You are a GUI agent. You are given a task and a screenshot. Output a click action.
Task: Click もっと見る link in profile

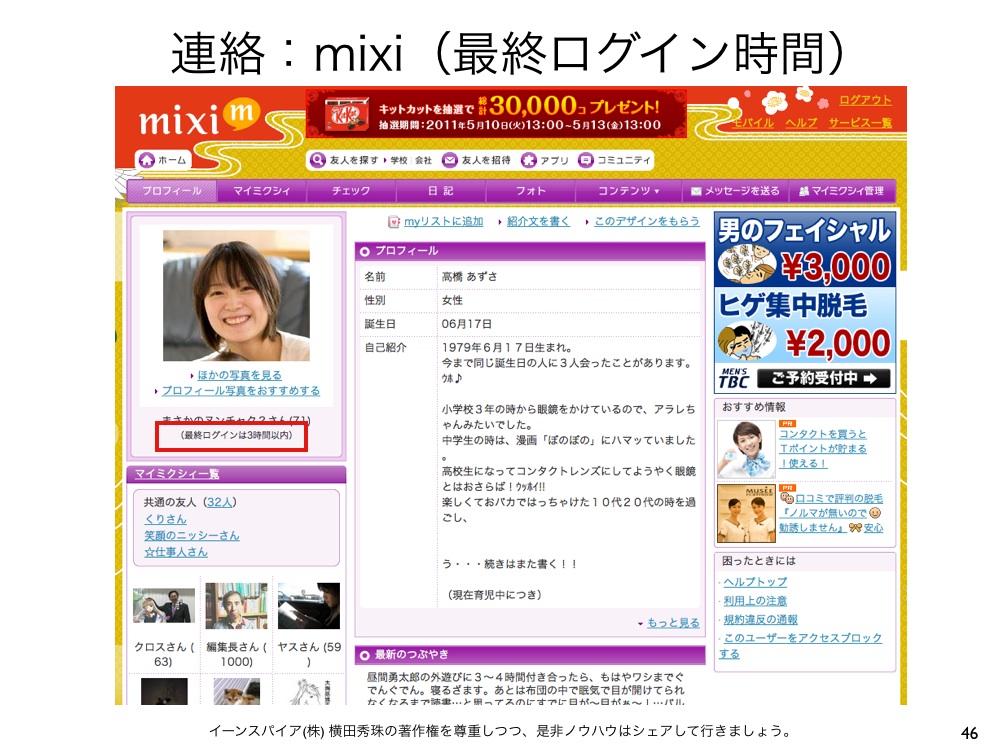click(673, 623)
